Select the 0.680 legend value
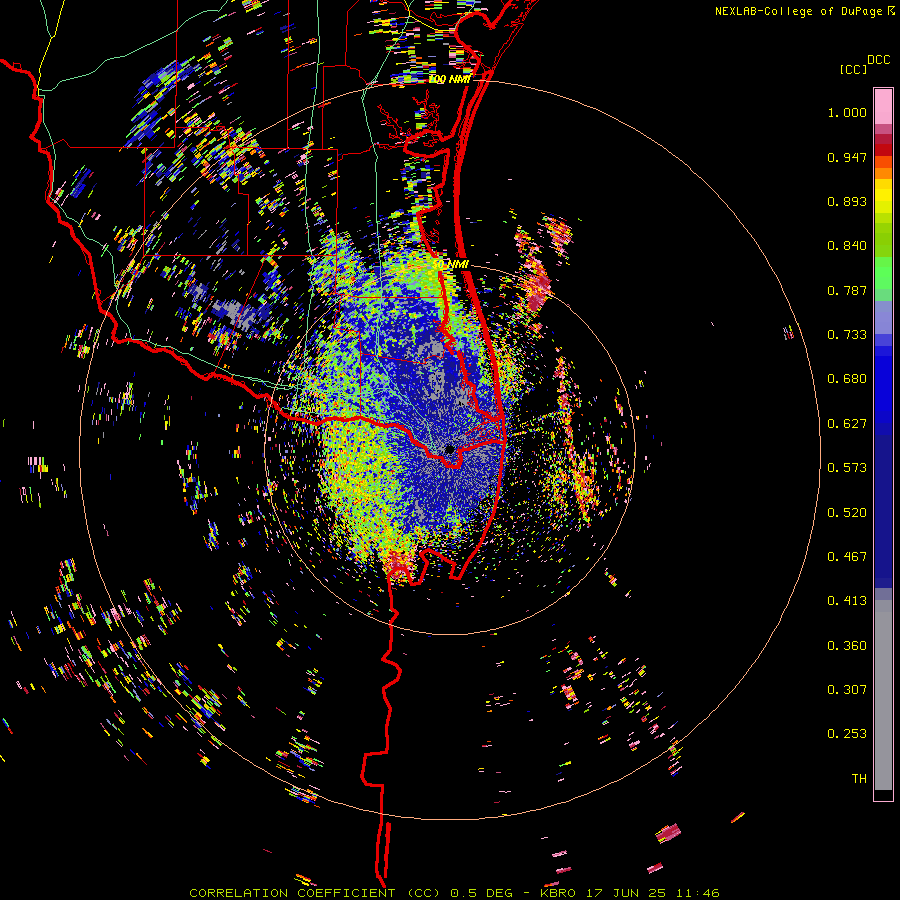Viewport: 900px width, 900px height. point(847,379)
